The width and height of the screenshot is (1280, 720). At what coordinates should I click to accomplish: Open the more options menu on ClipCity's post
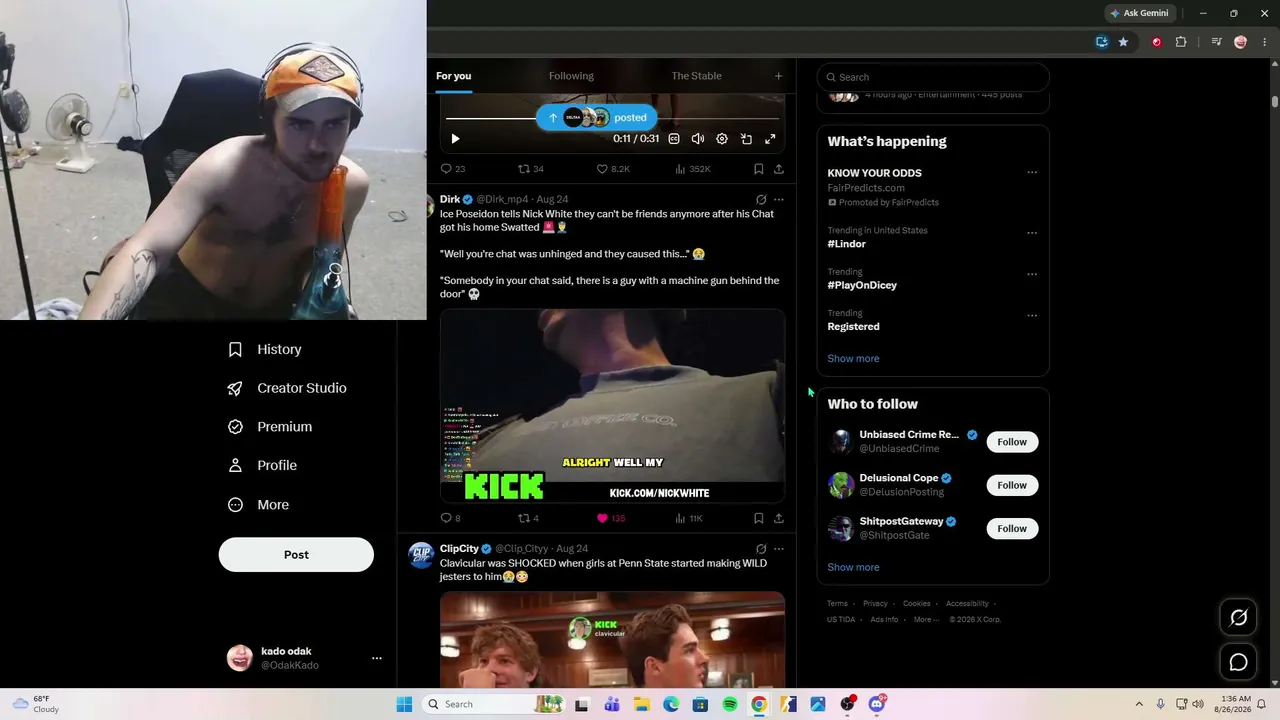779,549
